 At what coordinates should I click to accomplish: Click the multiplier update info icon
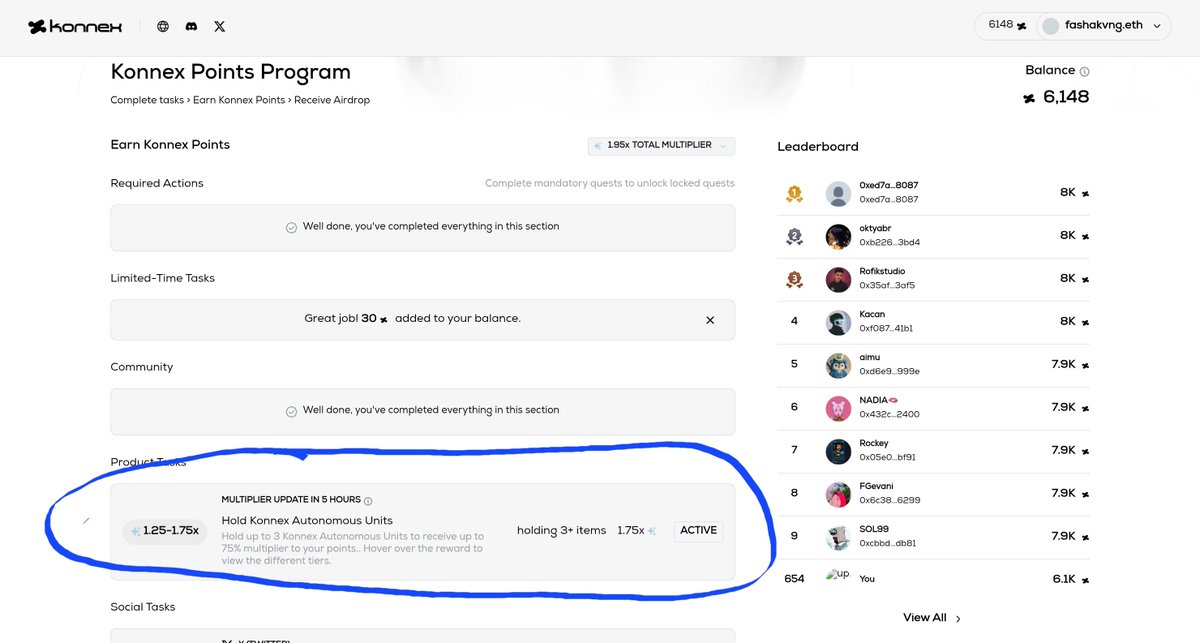368,501
